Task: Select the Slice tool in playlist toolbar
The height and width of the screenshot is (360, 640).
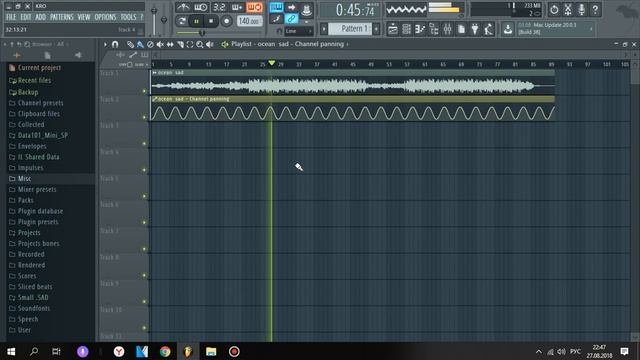Action: pos(180,44)
